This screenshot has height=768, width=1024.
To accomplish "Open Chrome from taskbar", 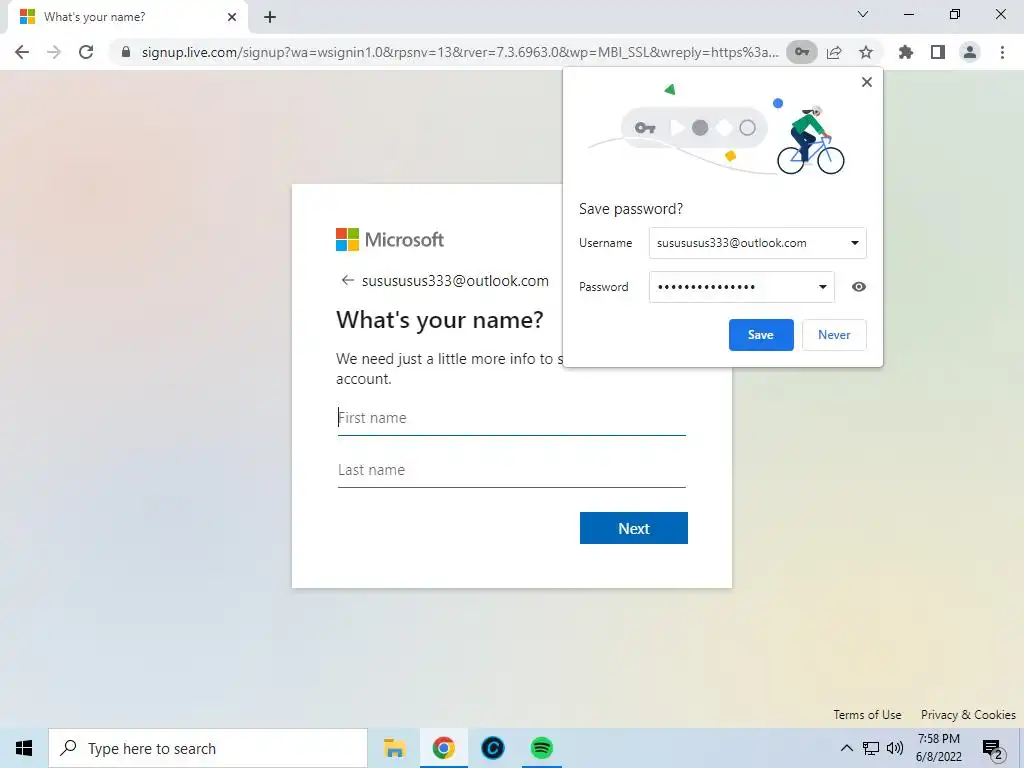I will (443, 748).
